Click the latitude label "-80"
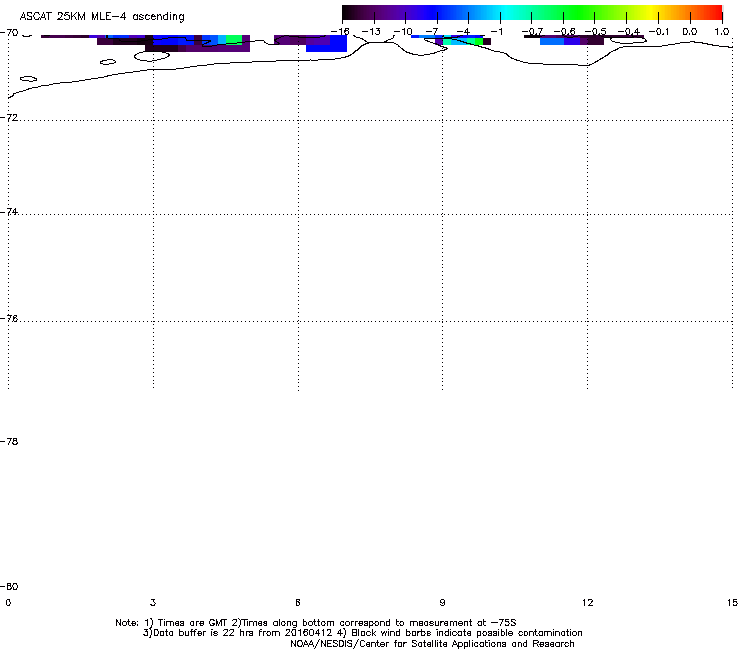 9,586
